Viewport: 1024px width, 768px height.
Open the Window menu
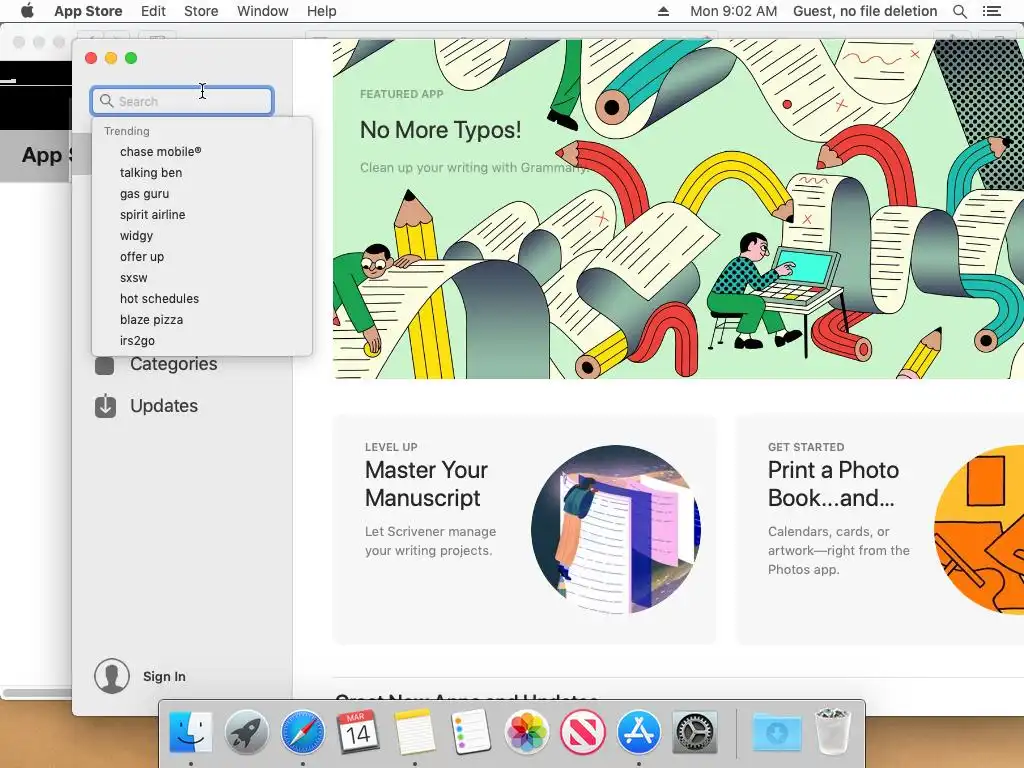[263, 11]
